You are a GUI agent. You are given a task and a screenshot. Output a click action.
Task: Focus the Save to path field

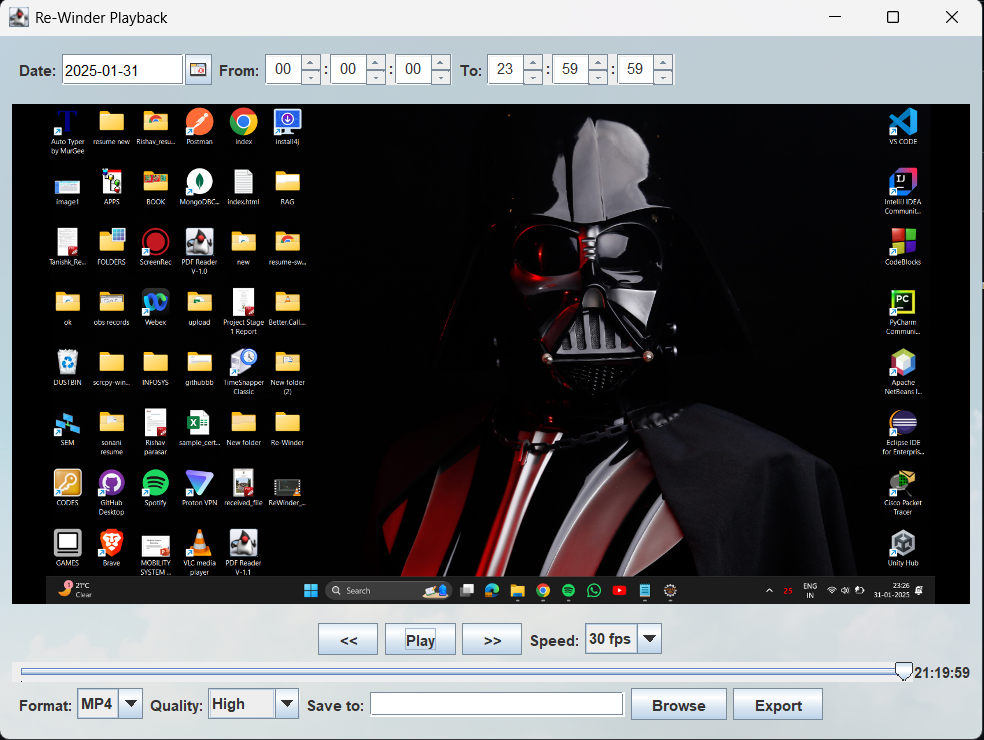pos(497,705)
